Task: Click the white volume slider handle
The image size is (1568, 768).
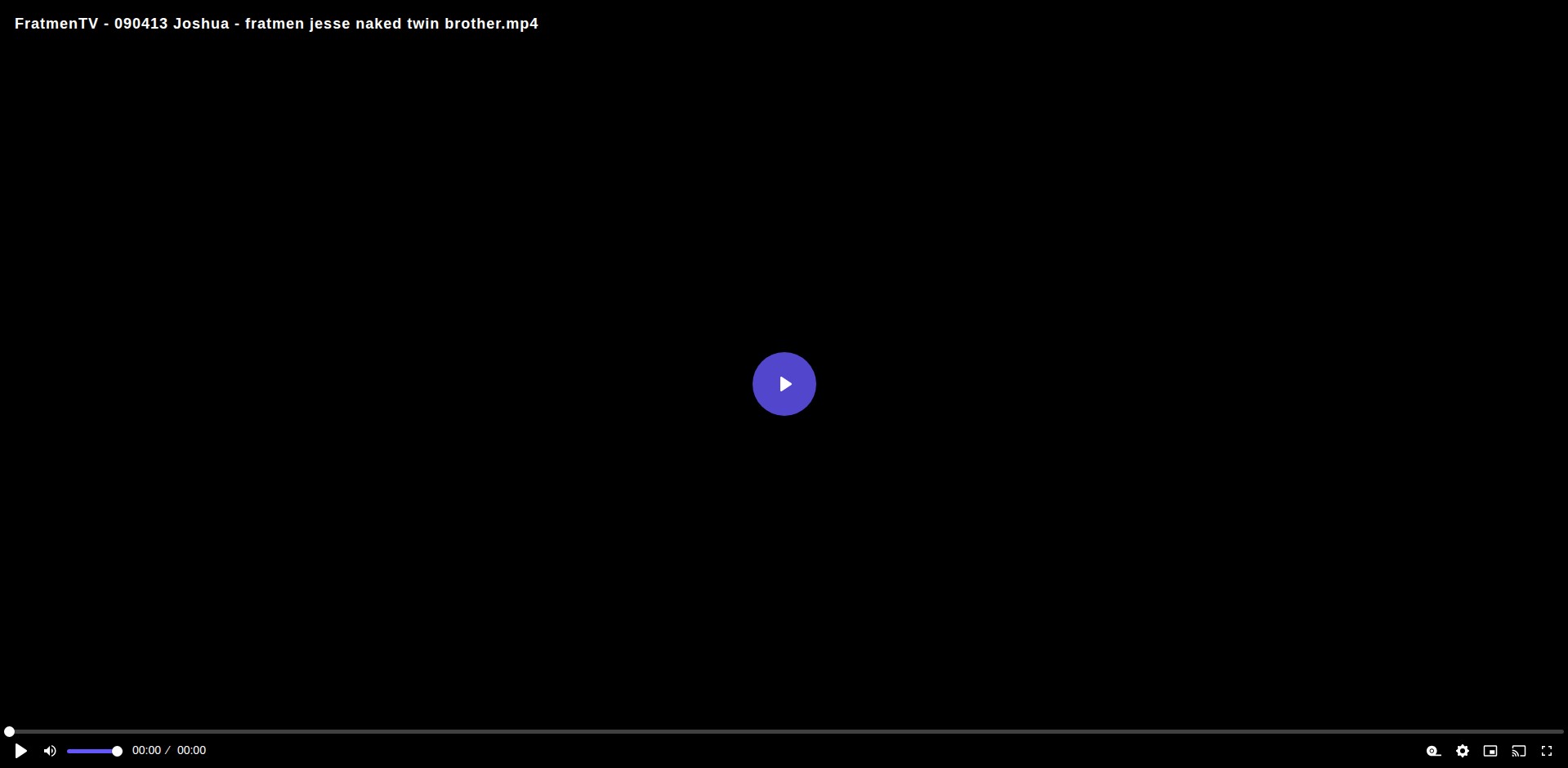Action: click(x=117, y=751)
